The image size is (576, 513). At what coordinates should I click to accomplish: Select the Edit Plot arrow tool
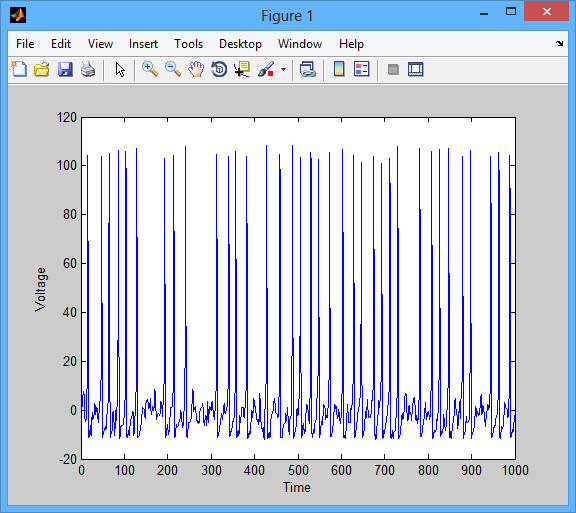120,69
